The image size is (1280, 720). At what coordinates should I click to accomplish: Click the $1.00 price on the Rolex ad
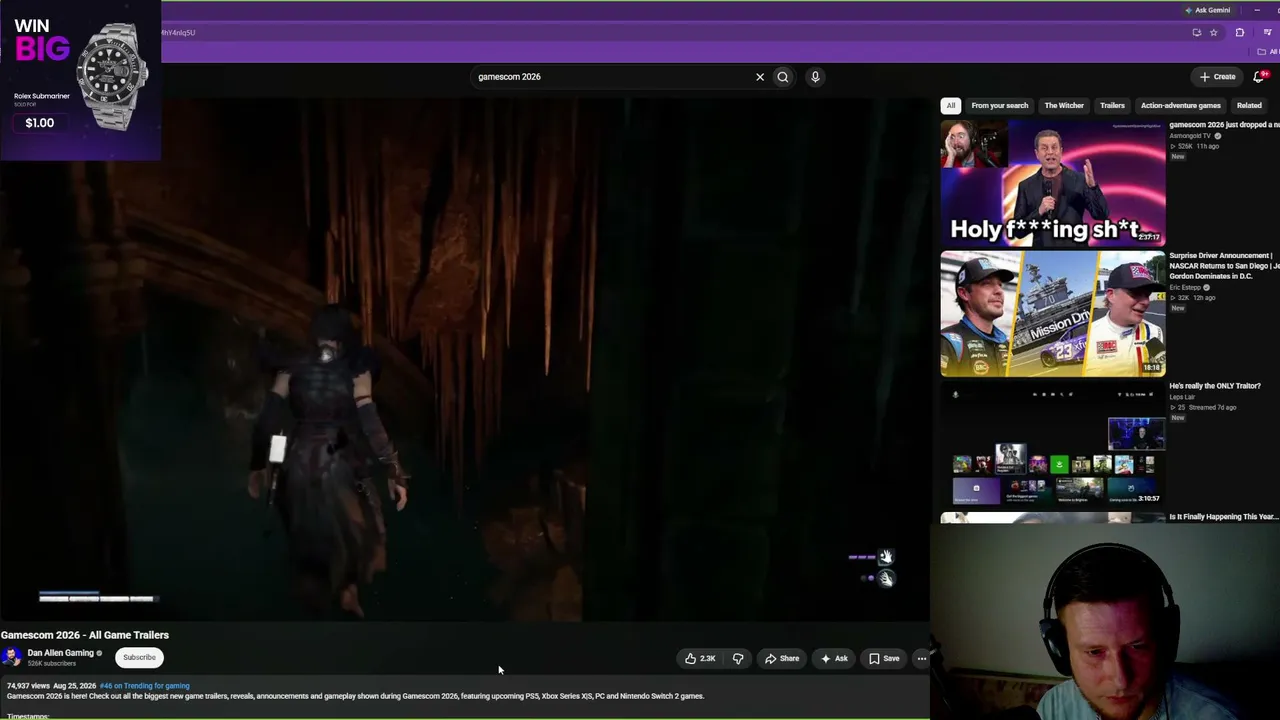(x=40, y=123)
